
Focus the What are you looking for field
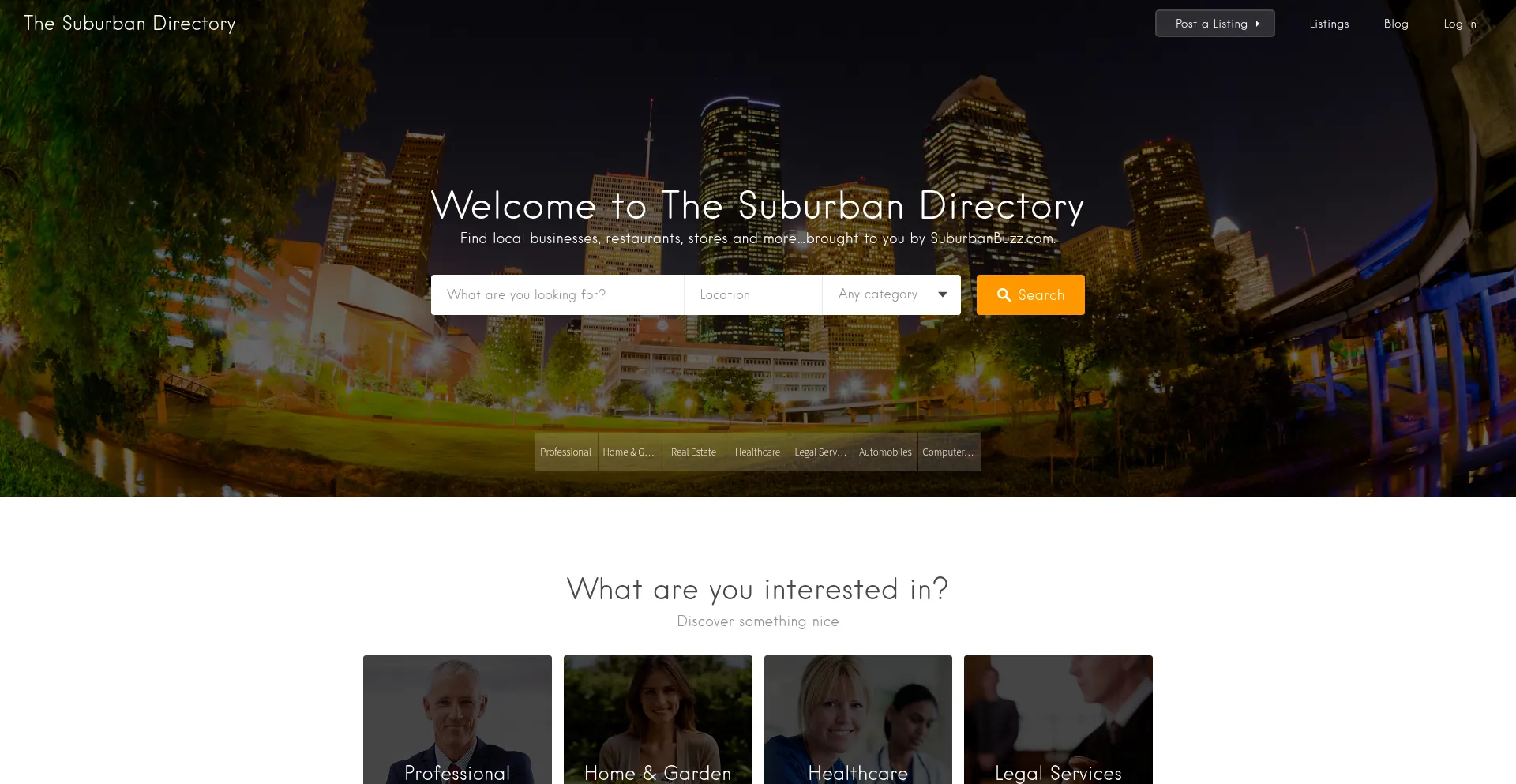point(557,294)
